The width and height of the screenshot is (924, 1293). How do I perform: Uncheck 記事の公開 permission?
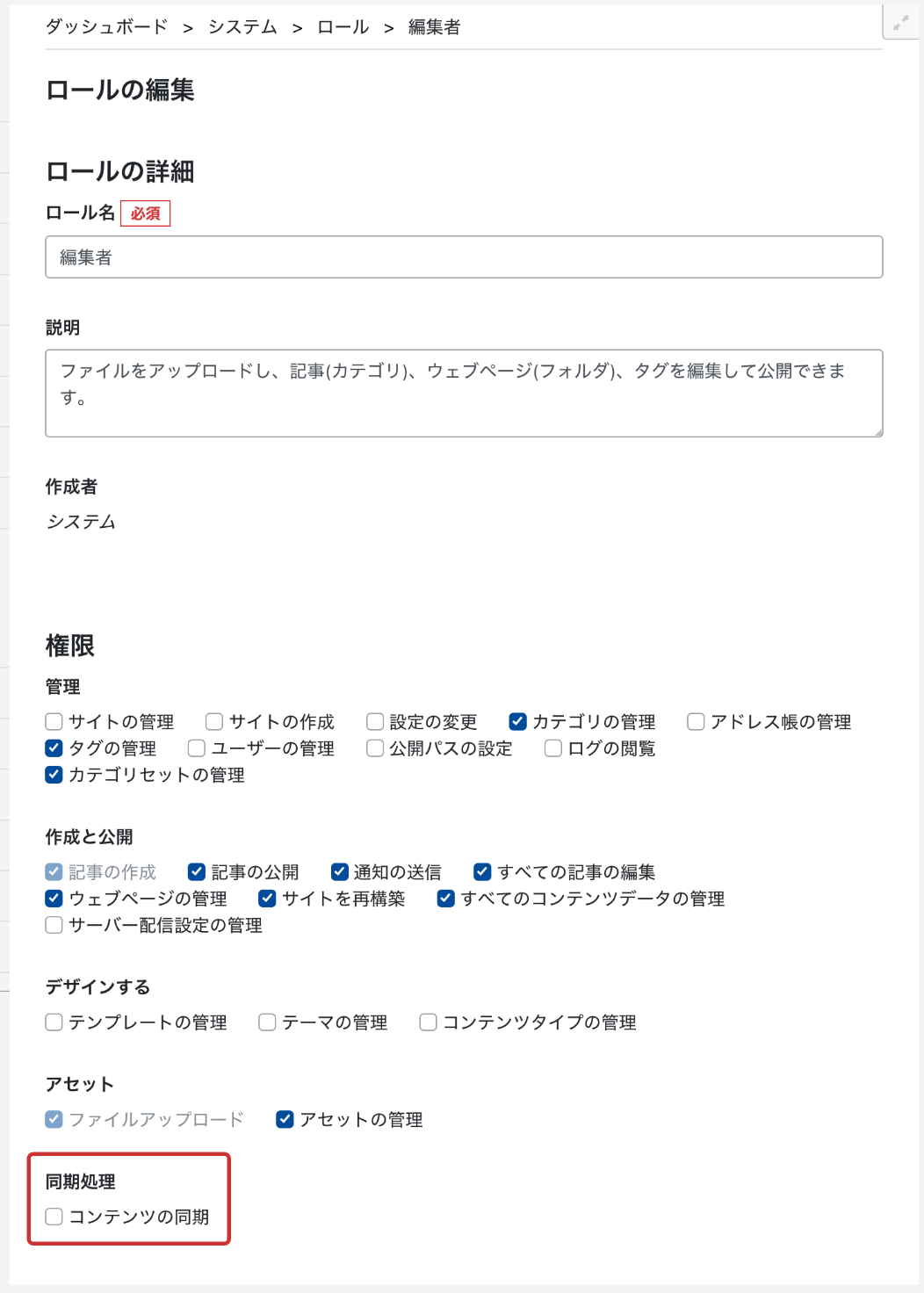coord(197,872)
